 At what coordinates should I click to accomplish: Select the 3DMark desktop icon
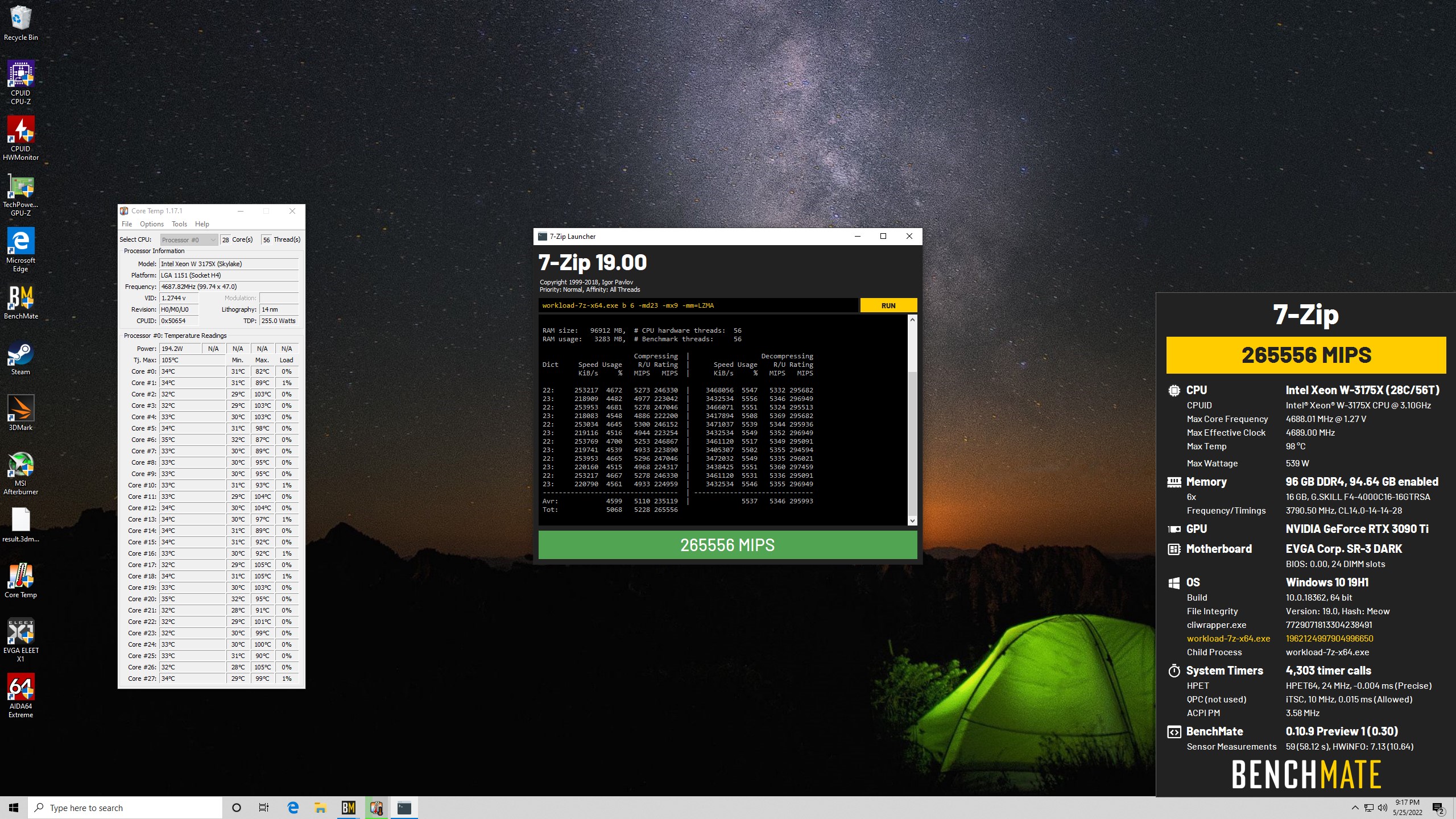(20, 413)
